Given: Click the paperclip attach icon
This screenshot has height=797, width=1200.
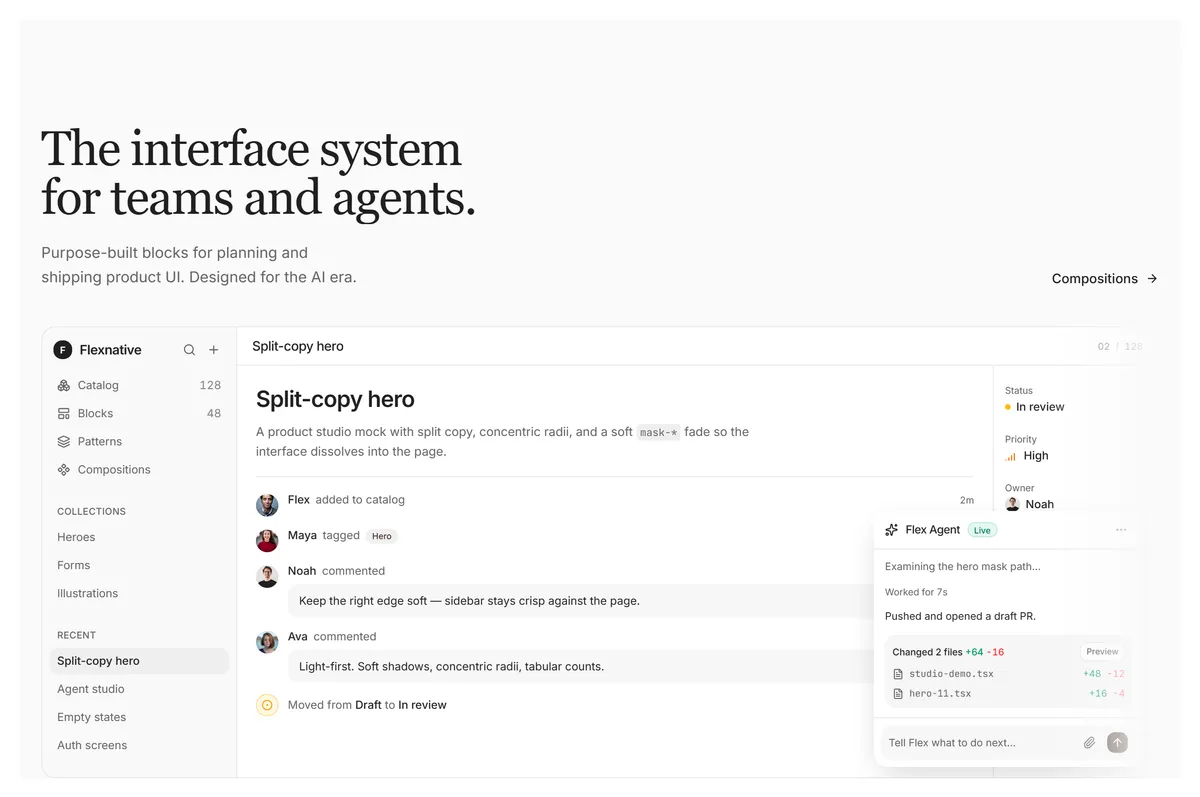Looking at the screenshot, I should click(1090, 743).
